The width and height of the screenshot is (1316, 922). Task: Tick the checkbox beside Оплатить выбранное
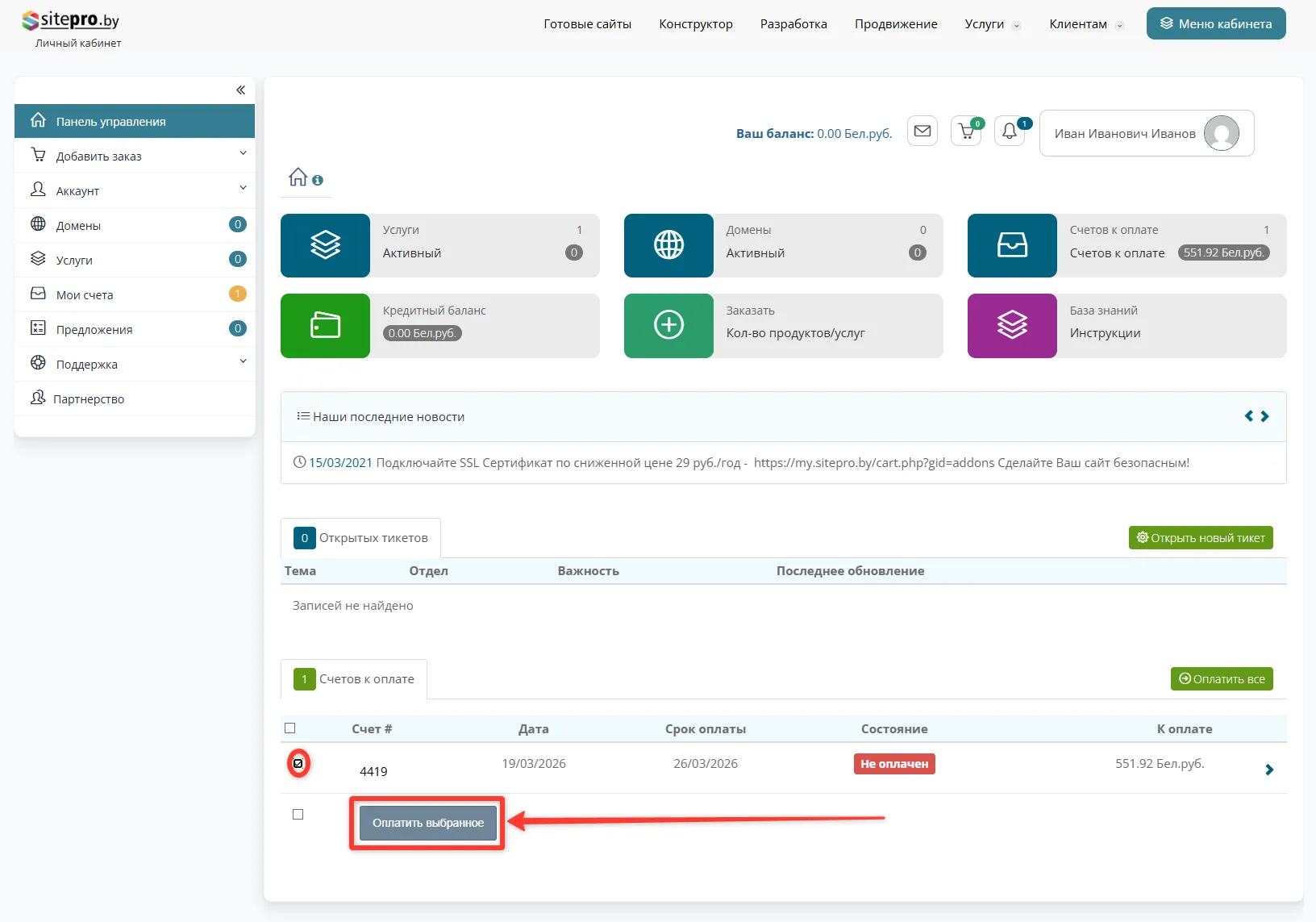point(298,815)
